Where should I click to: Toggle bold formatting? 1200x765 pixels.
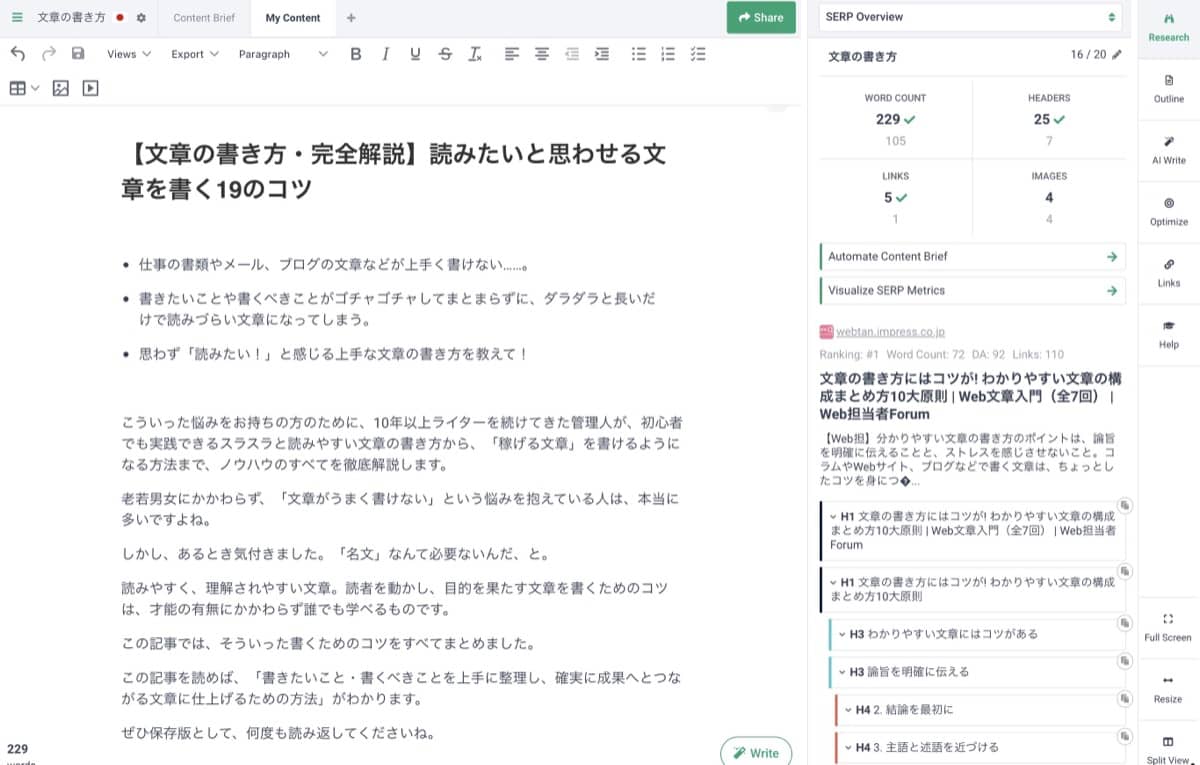coord(356,54)
